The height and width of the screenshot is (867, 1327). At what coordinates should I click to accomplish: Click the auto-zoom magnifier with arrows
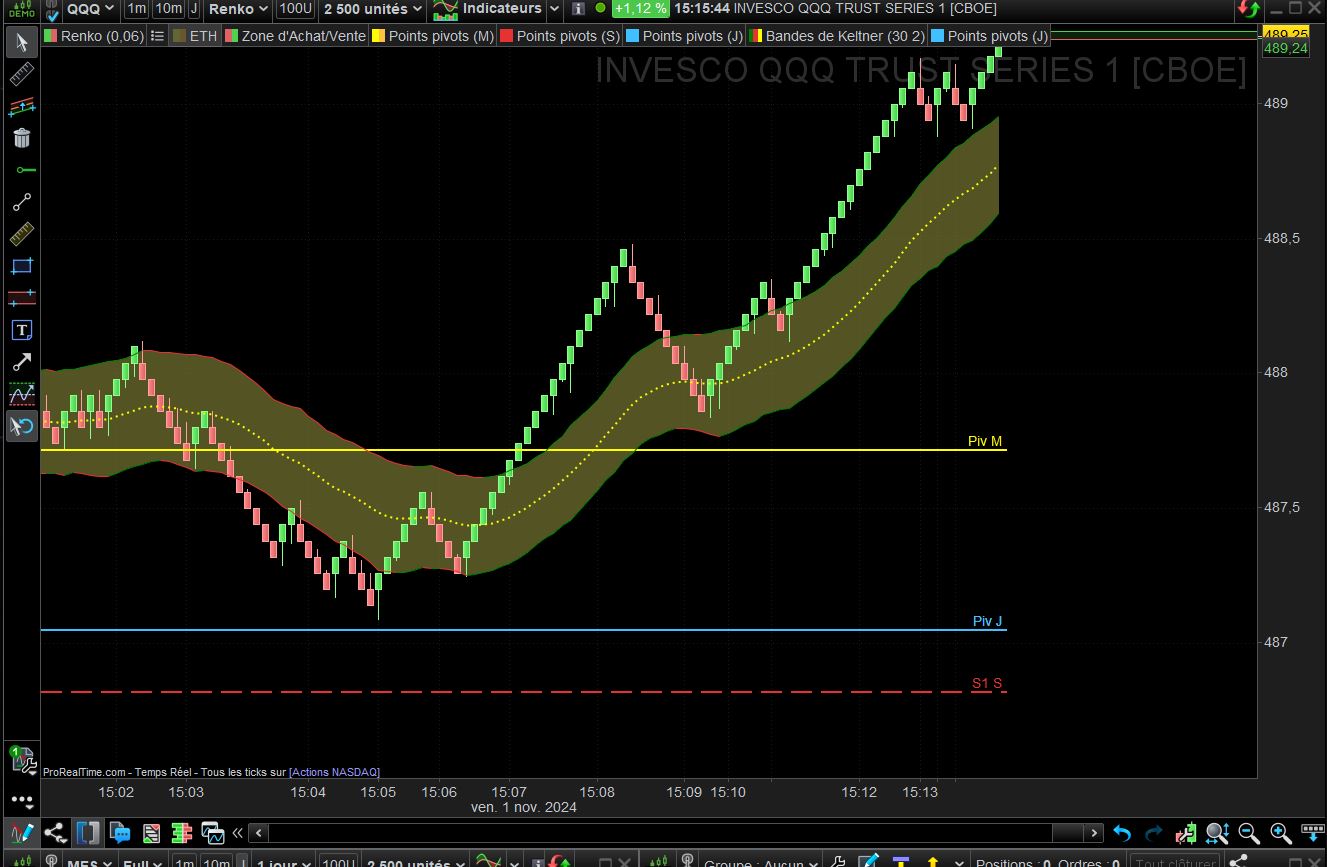coord(1217,833)
